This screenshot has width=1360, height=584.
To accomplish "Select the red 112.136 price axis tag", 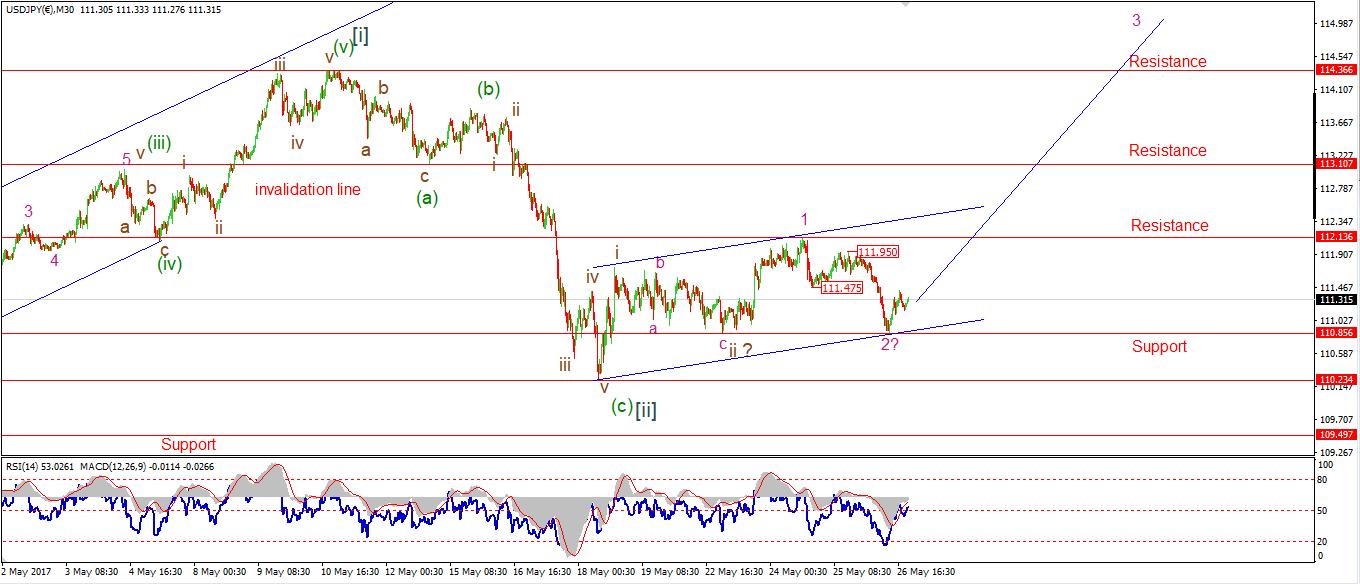I will (x=1336, y=237).
